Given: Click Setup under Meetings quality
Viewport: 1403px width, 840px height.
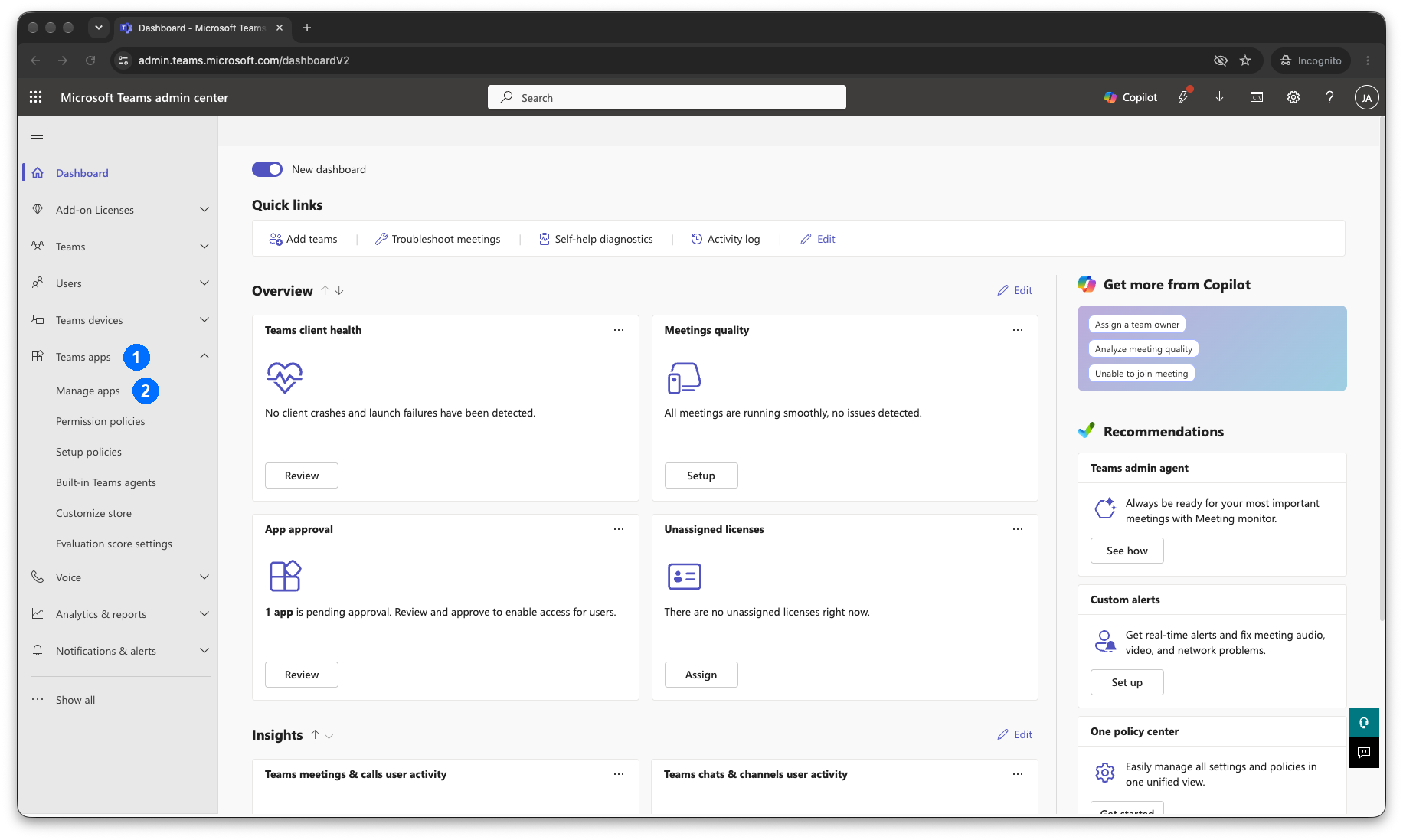Looking at the screenshot, I should point(701,476).
